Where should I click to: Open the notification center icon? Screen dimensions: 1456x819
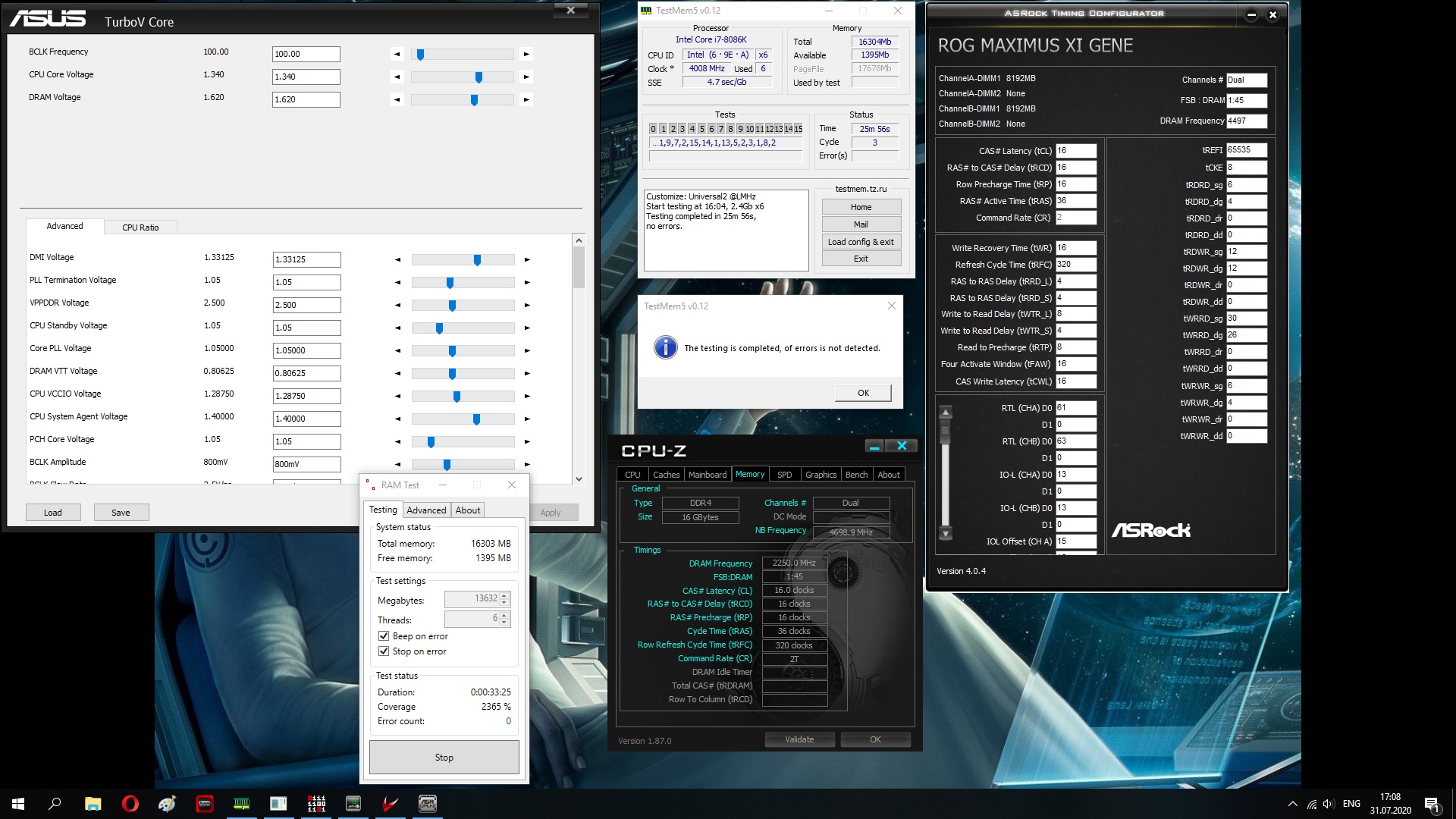tap(1431, 804)
